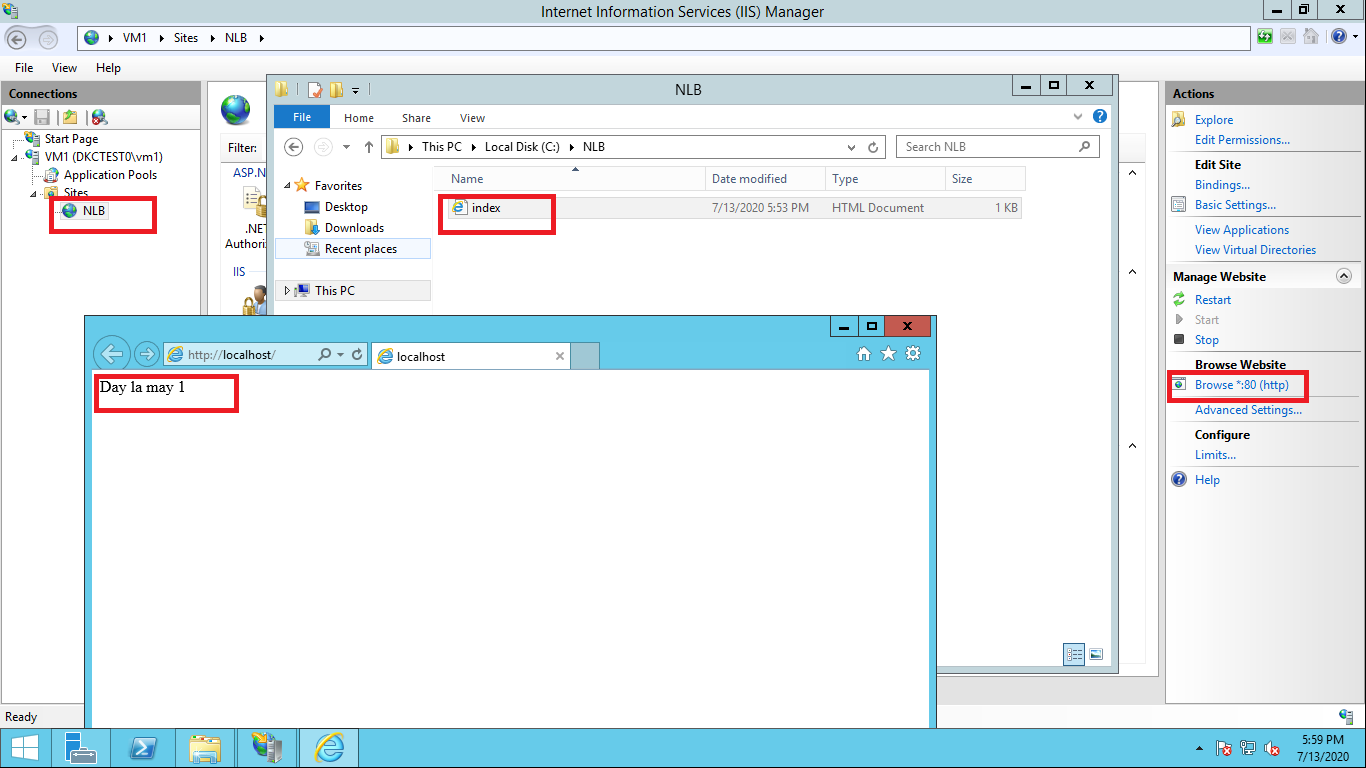Open File Explorer taskbar icon
1366x768 pixels.
206,747
